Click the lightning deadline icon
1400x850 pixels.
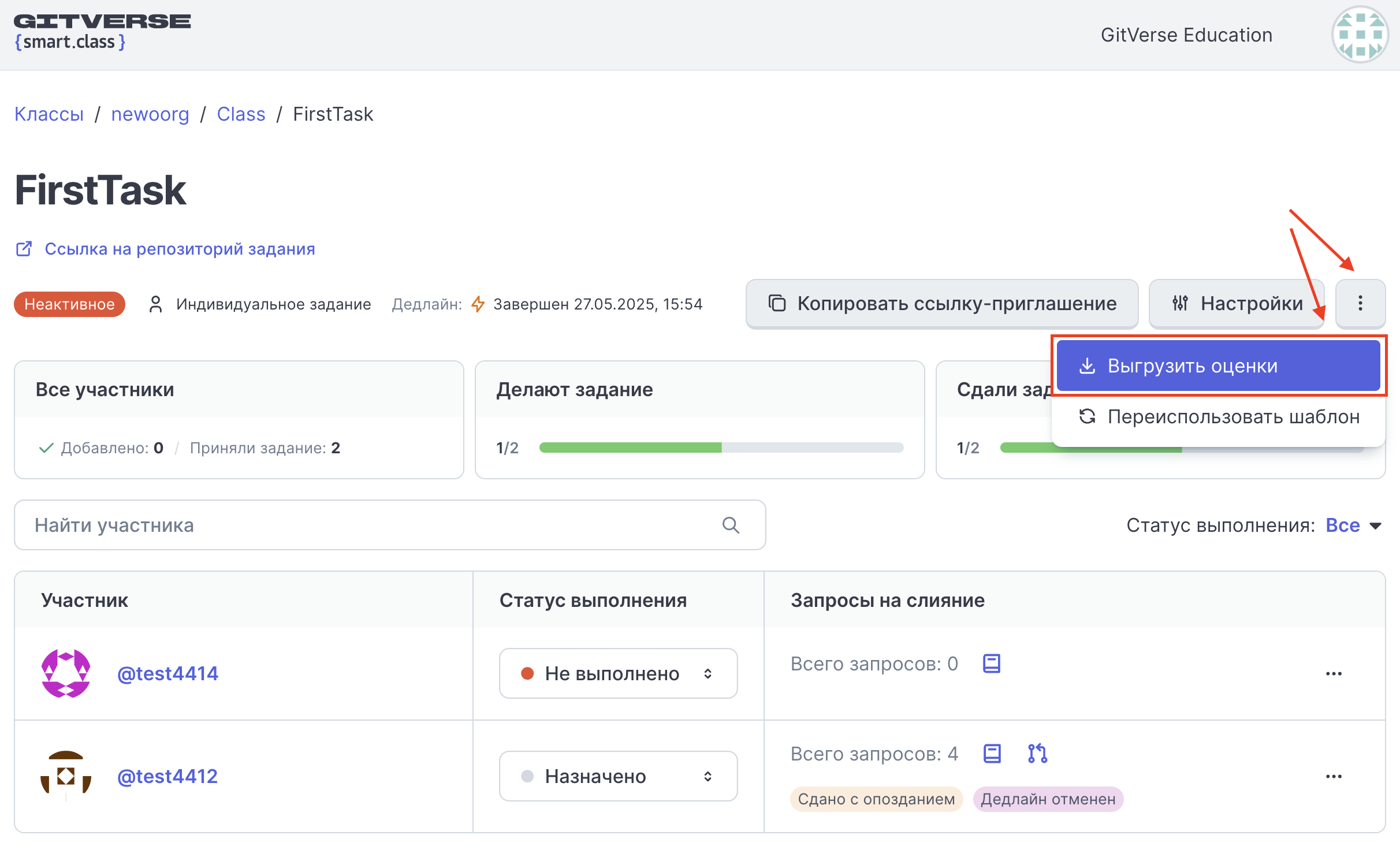[x=478, y=304]
